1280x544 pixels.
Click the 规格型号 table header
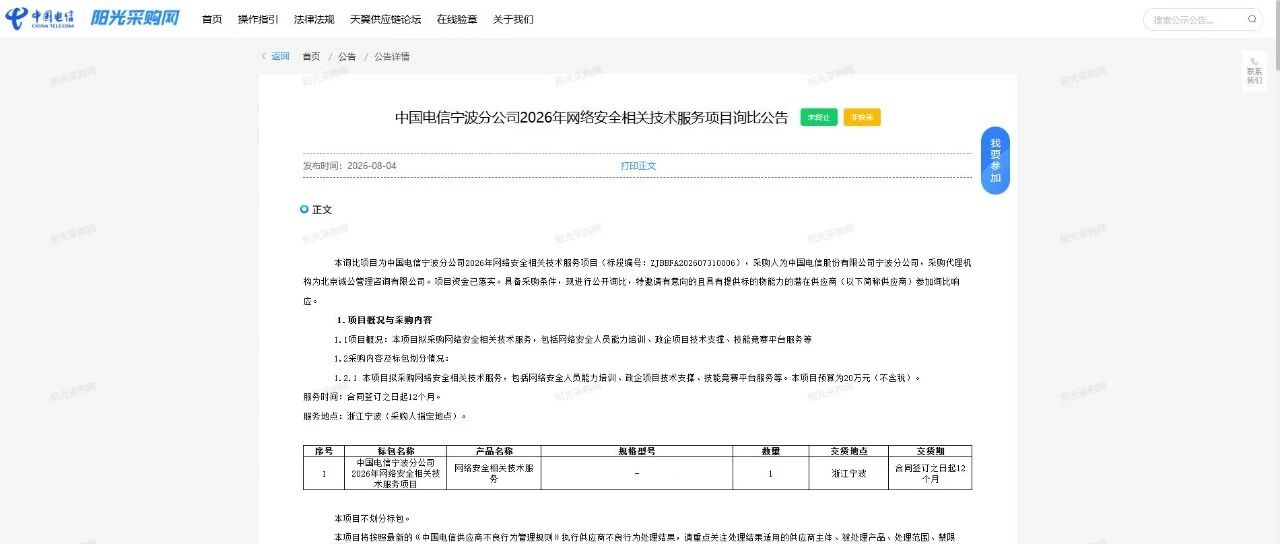pyautogui.click(x=637, y=451)
